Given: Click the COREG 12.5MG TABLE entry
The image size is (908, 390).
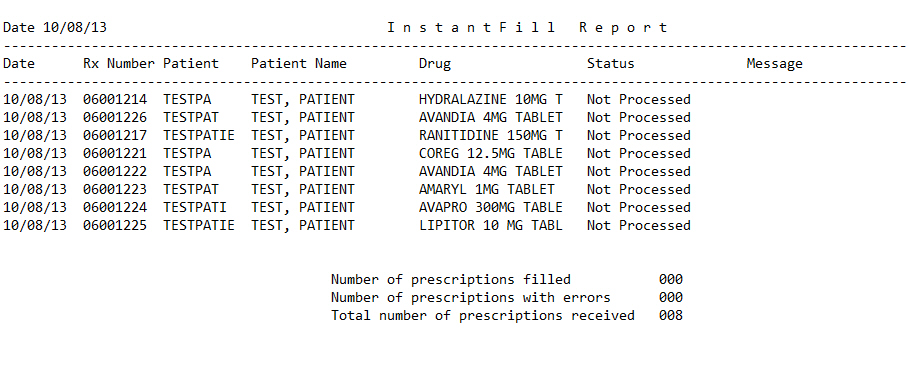Looking at the screenshot, I should point(490,154).
